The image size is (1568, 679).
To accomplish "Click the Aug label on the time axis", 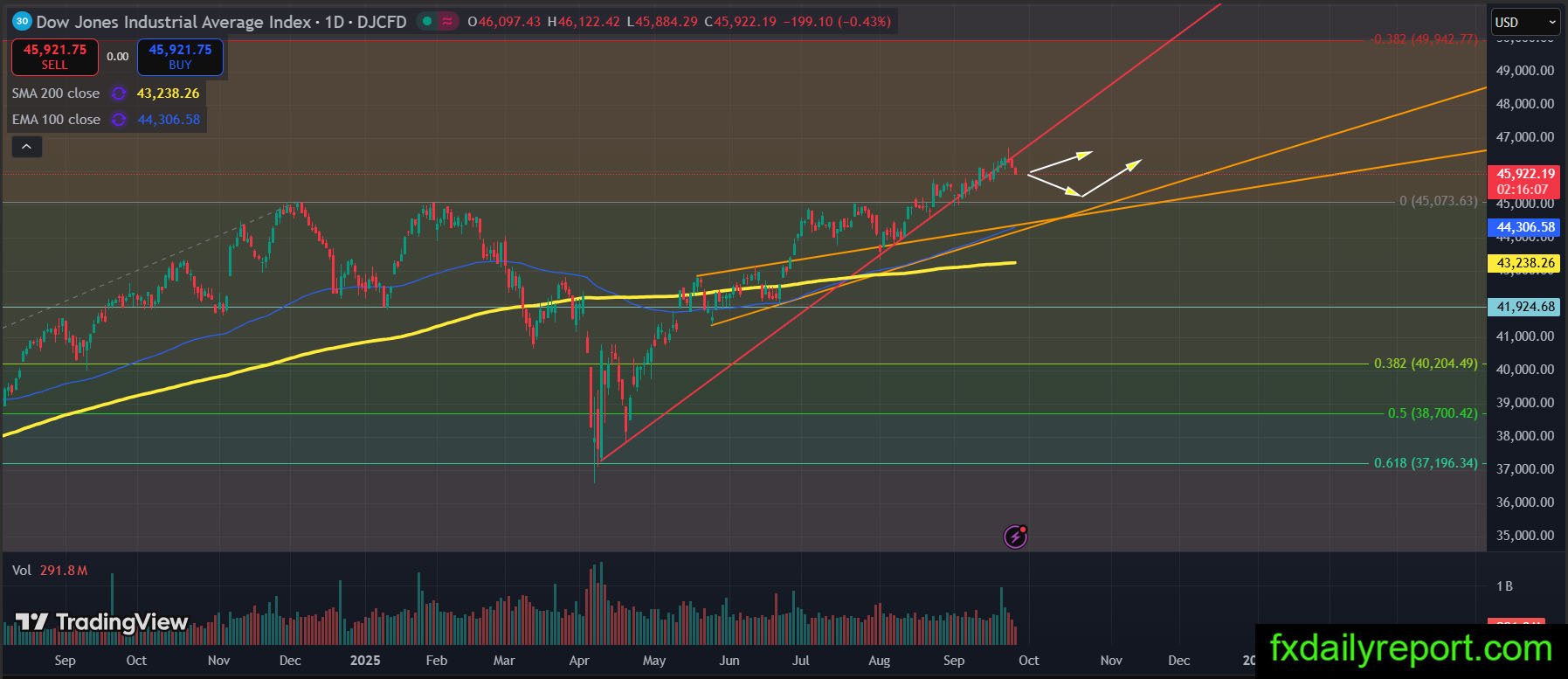I will coord(879,661).
